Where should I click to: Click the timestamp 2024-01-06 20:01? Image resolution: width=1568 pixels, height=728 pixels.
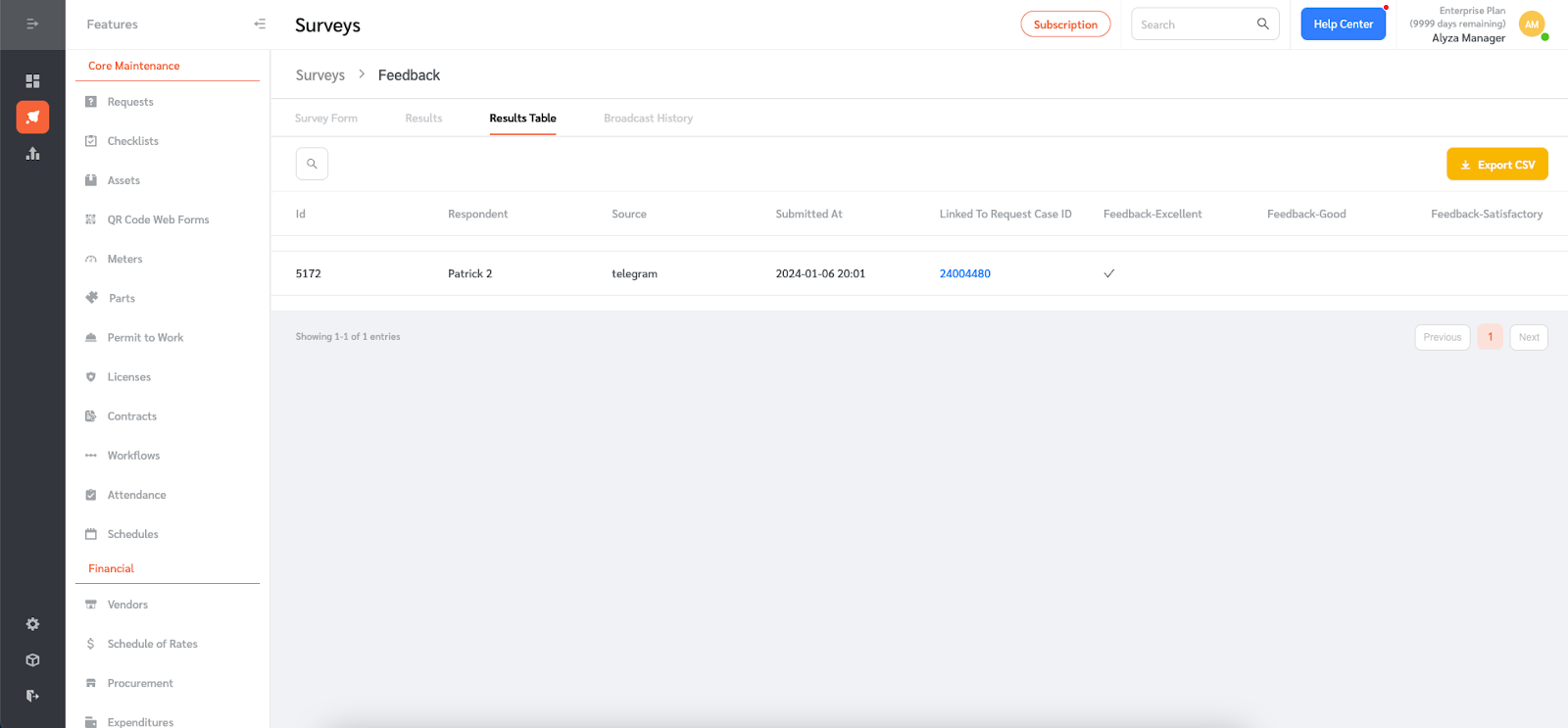(x=820, y=273)
